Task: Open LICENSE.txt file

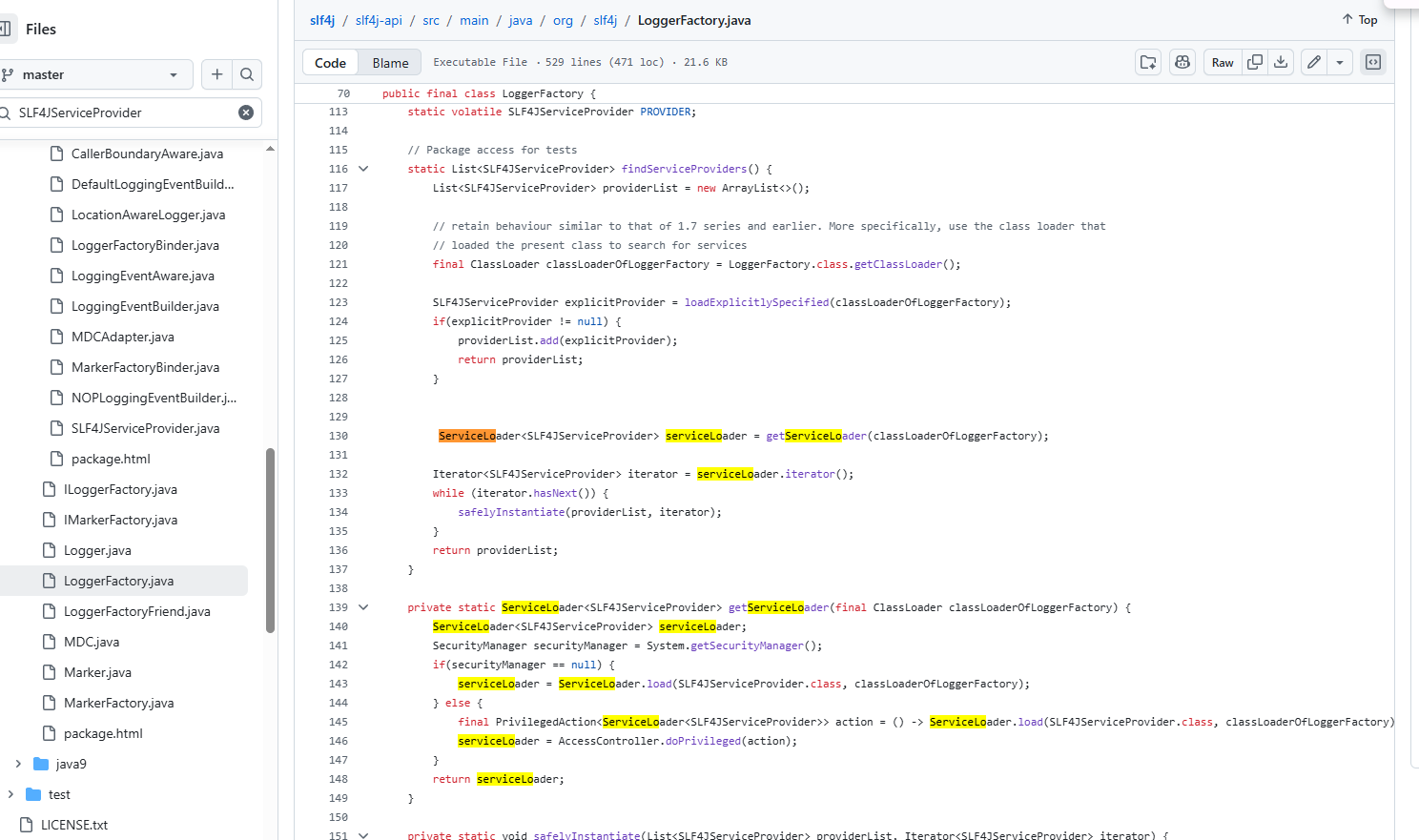Action: (74, 825)
